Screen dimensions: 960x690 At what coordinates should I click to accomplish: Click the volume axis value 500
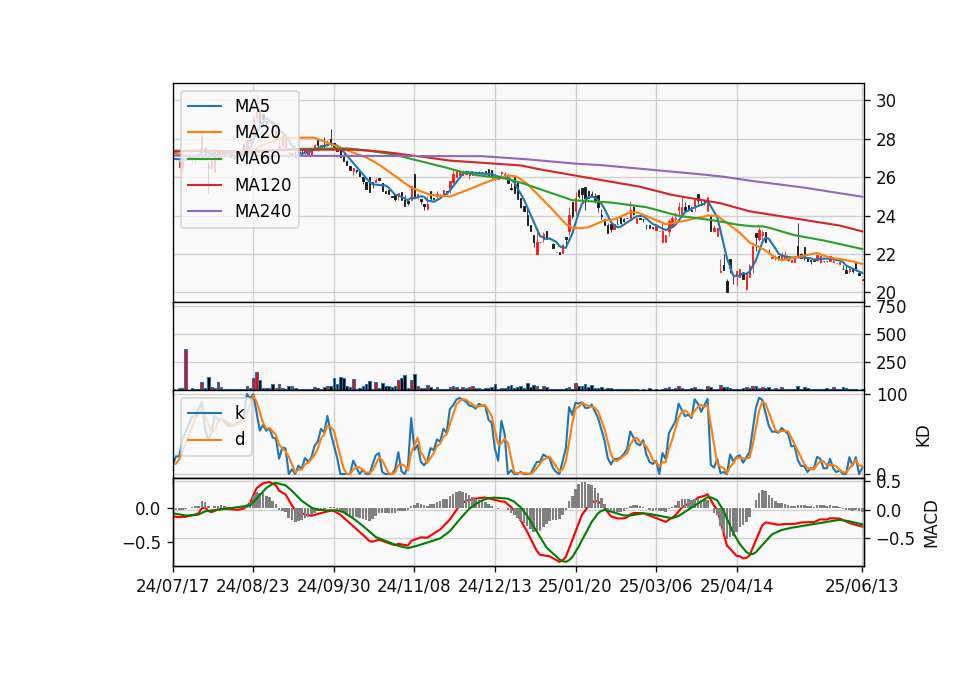click(891, 335)
